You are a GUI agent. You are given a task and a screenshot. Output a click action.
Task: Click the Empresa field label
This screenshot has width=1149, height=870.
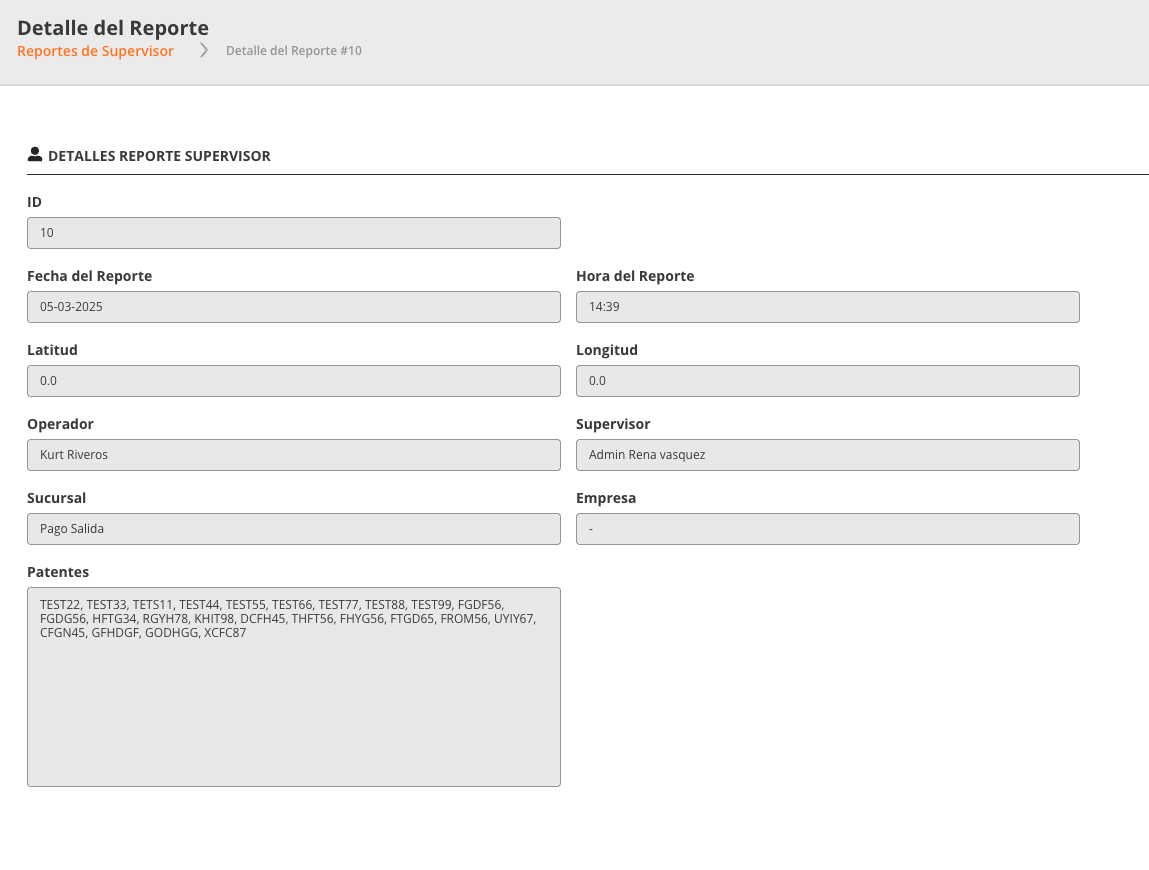[606, 498]
